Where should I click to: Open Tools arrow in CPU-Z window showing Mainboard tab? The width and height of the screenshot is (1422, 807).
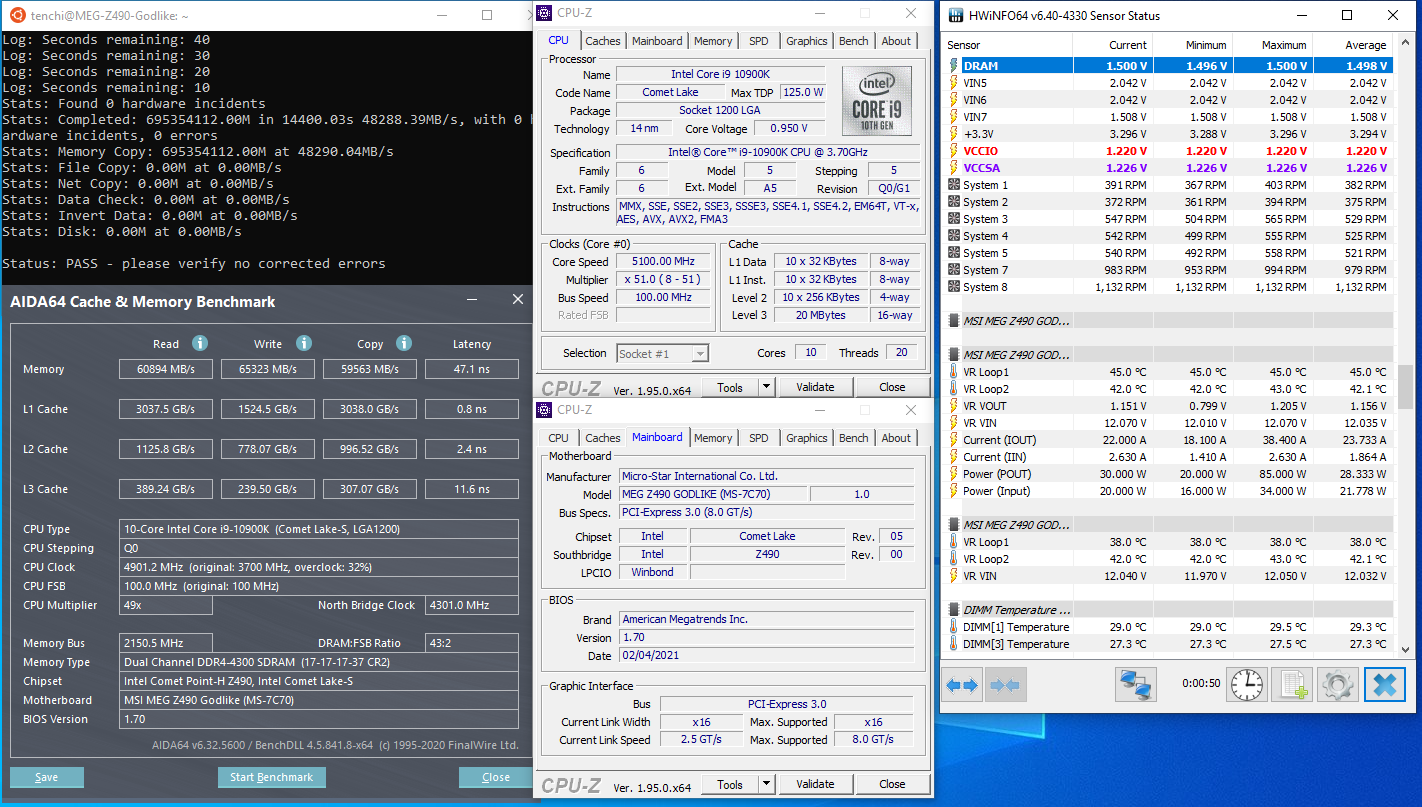point(766,784)
